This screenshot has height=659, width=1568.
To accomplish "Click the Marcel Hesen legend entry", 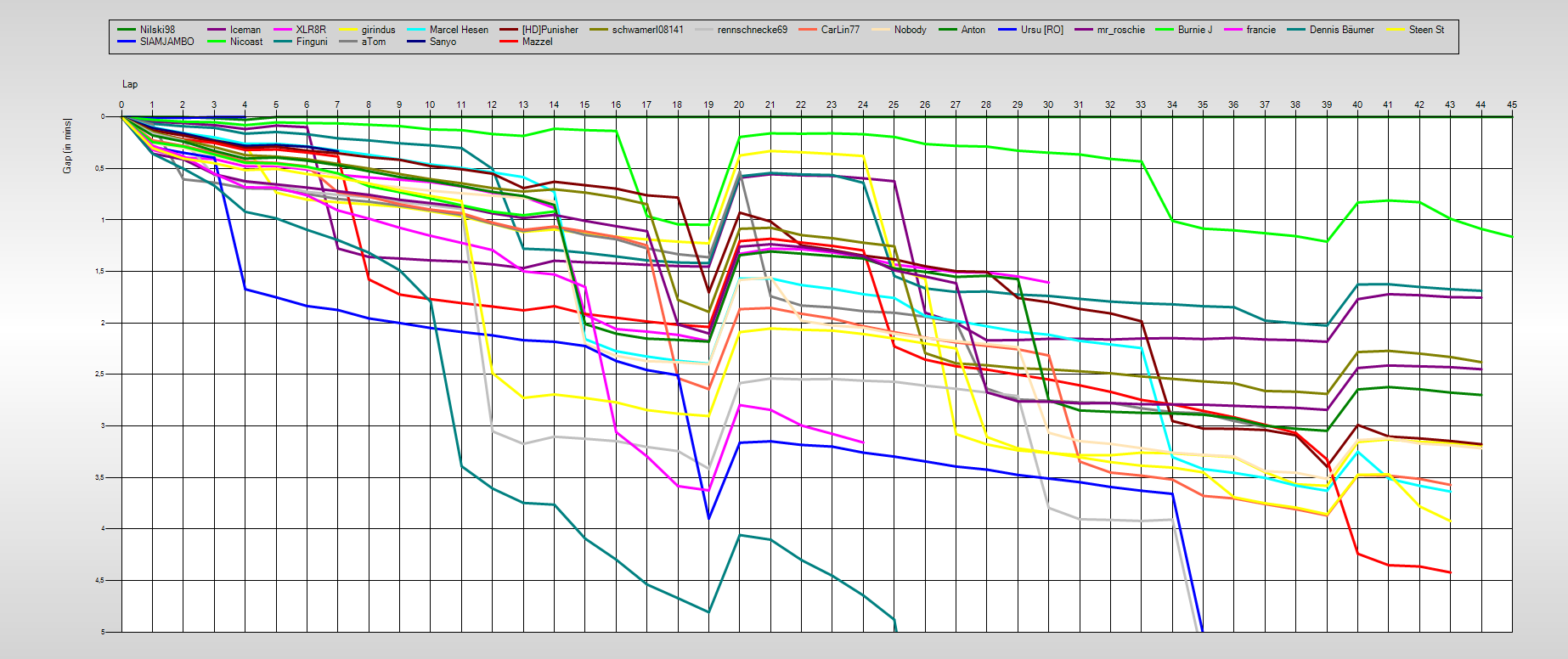I will click(x=459, y=30).
